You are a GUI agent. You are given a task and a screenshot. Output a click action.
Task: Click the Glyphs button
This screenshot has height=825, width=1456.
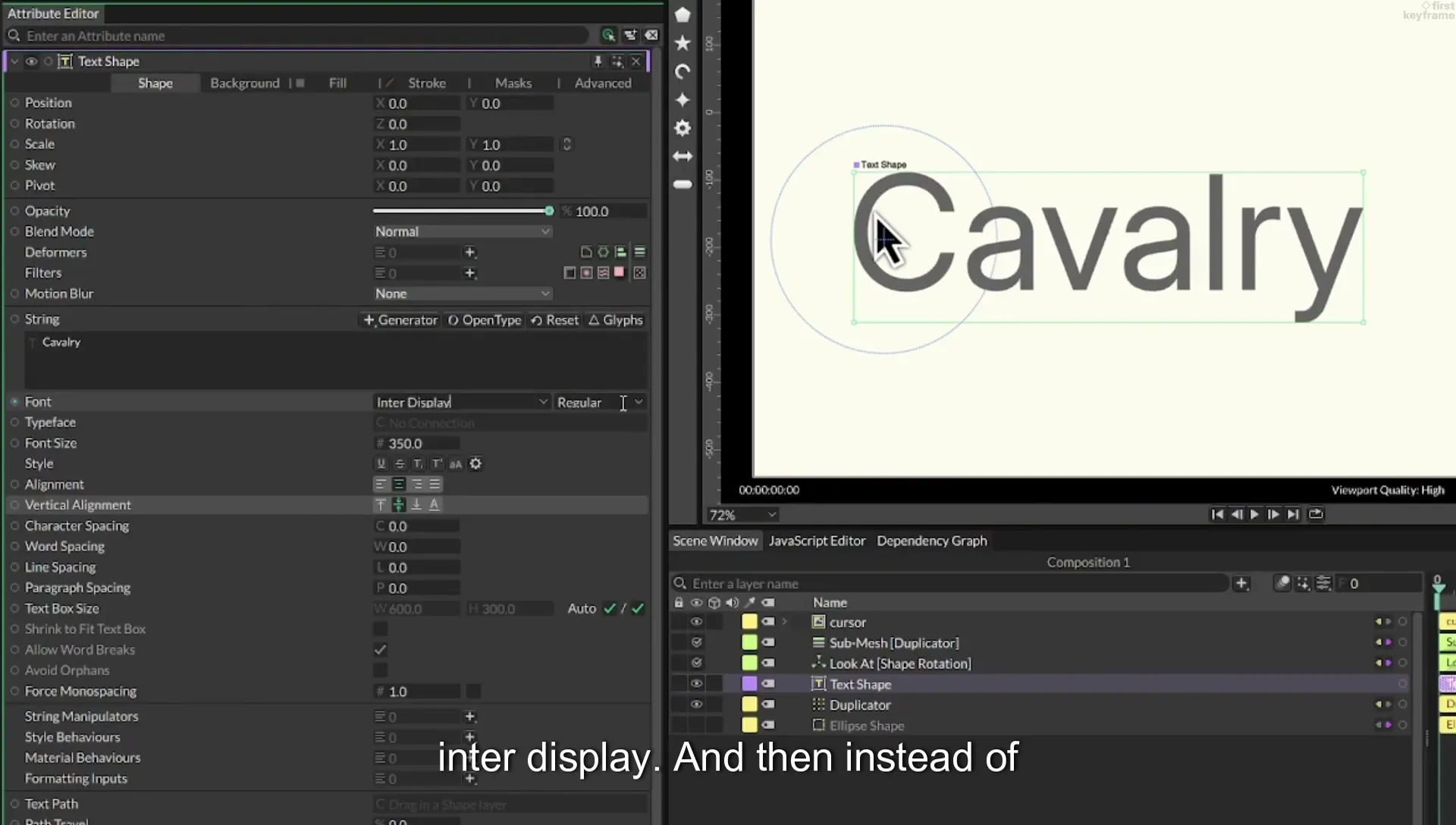tap(616, 320)
